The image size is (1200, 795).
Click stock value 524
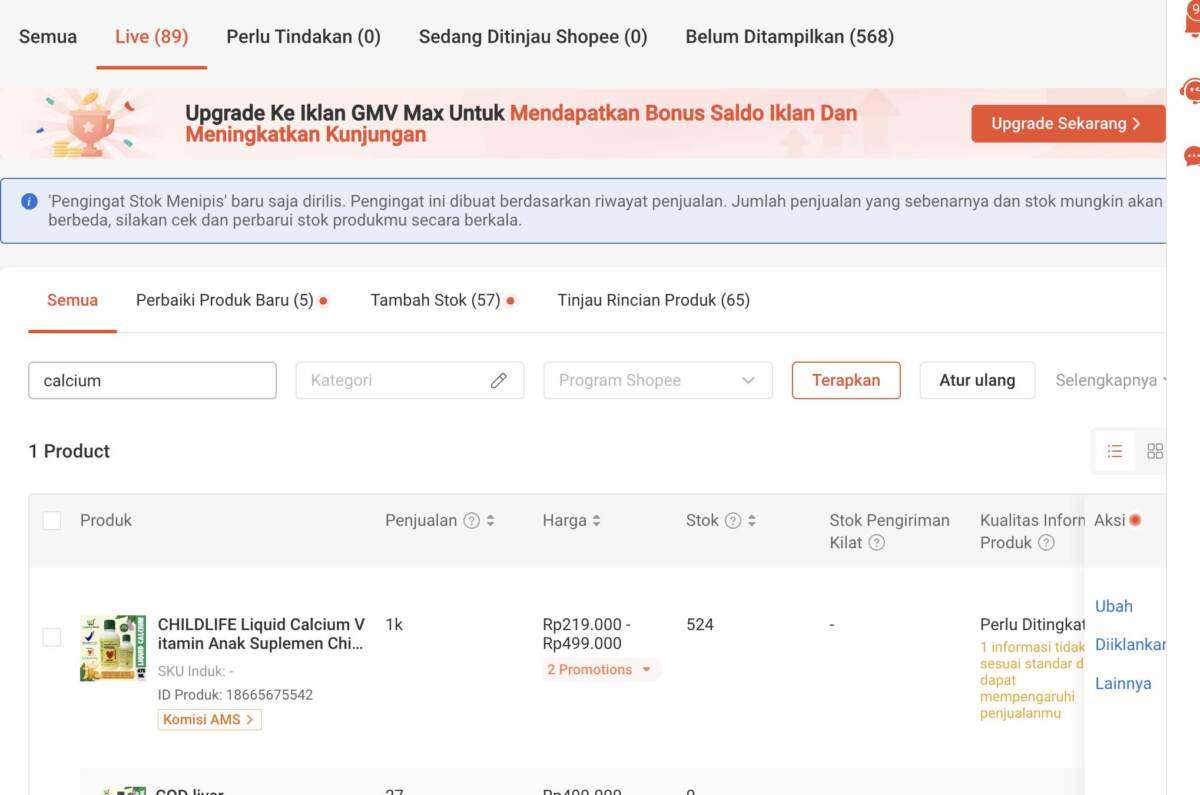pos(700,625)
